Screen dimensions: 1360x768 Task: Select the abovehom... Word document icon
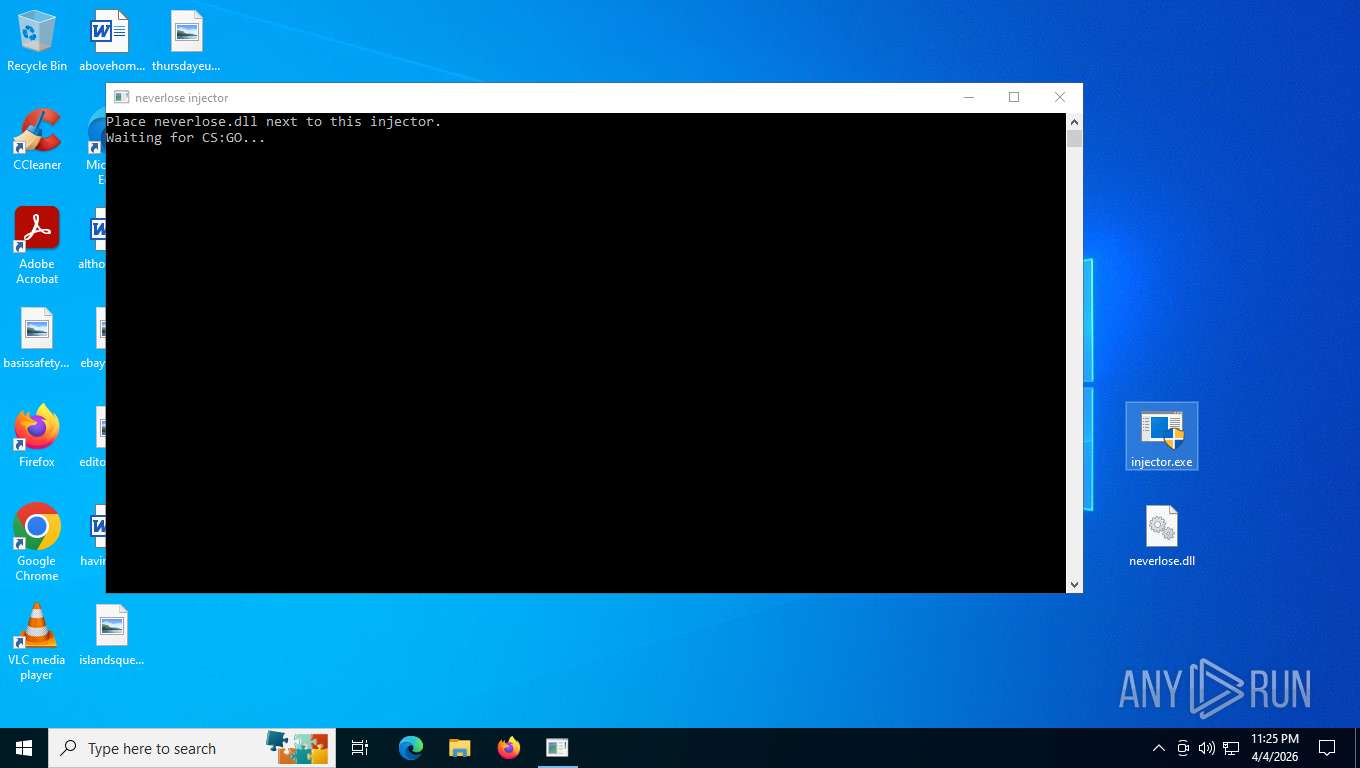111,41
